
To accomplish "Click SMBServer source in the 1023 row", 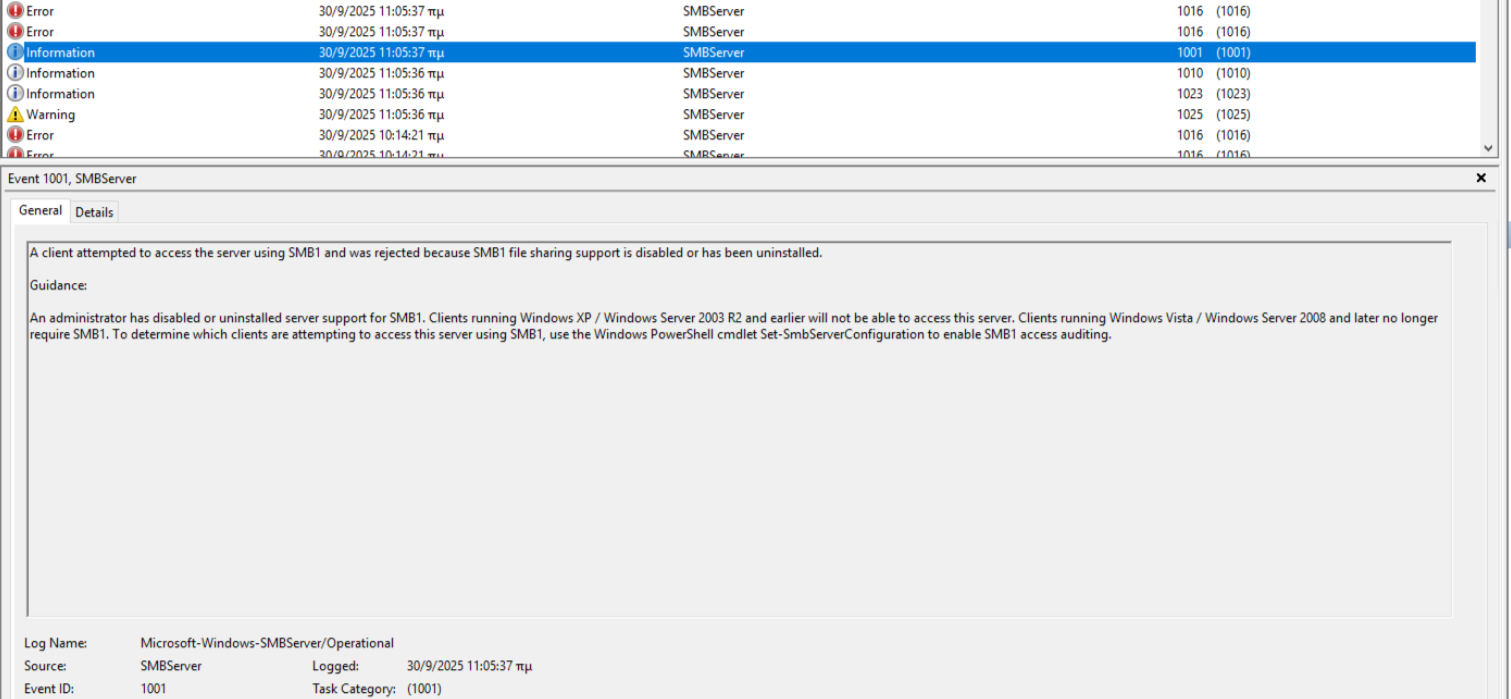I will [x=713, y=94].
